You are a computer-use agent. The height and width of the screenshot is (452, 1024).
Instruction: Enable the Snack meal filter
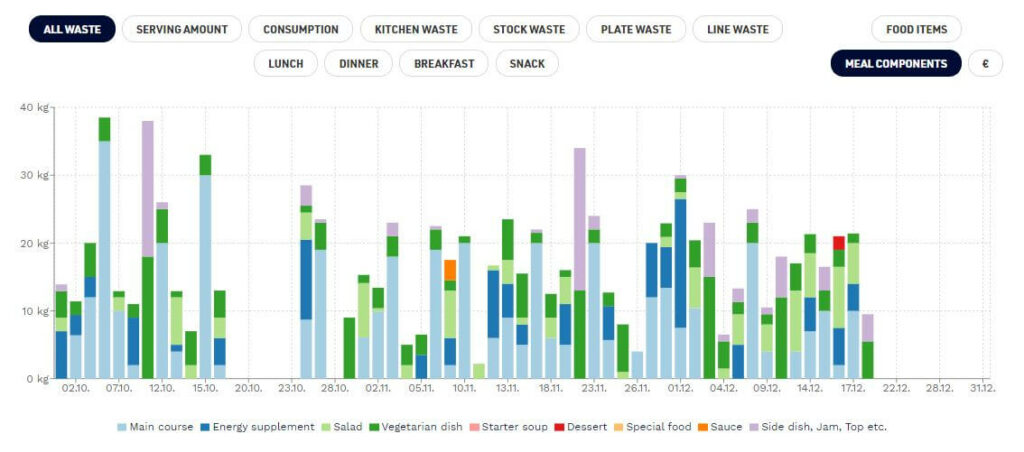click(x=527, y=64)
